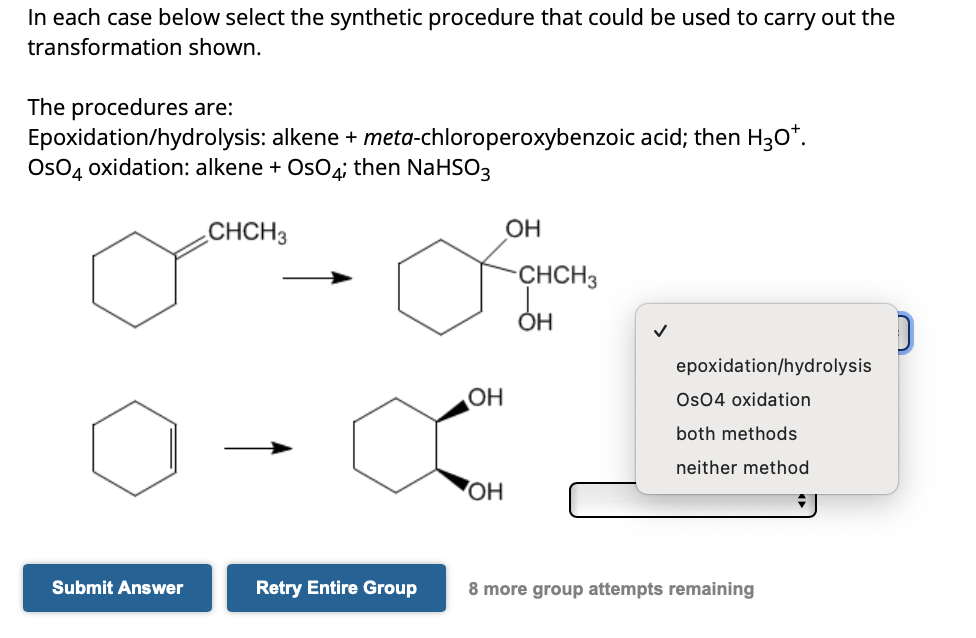Select "epoxidation/hydrolysis" from the open dropdown
This screenshot has height=638, width=976.
coord(773,366)
